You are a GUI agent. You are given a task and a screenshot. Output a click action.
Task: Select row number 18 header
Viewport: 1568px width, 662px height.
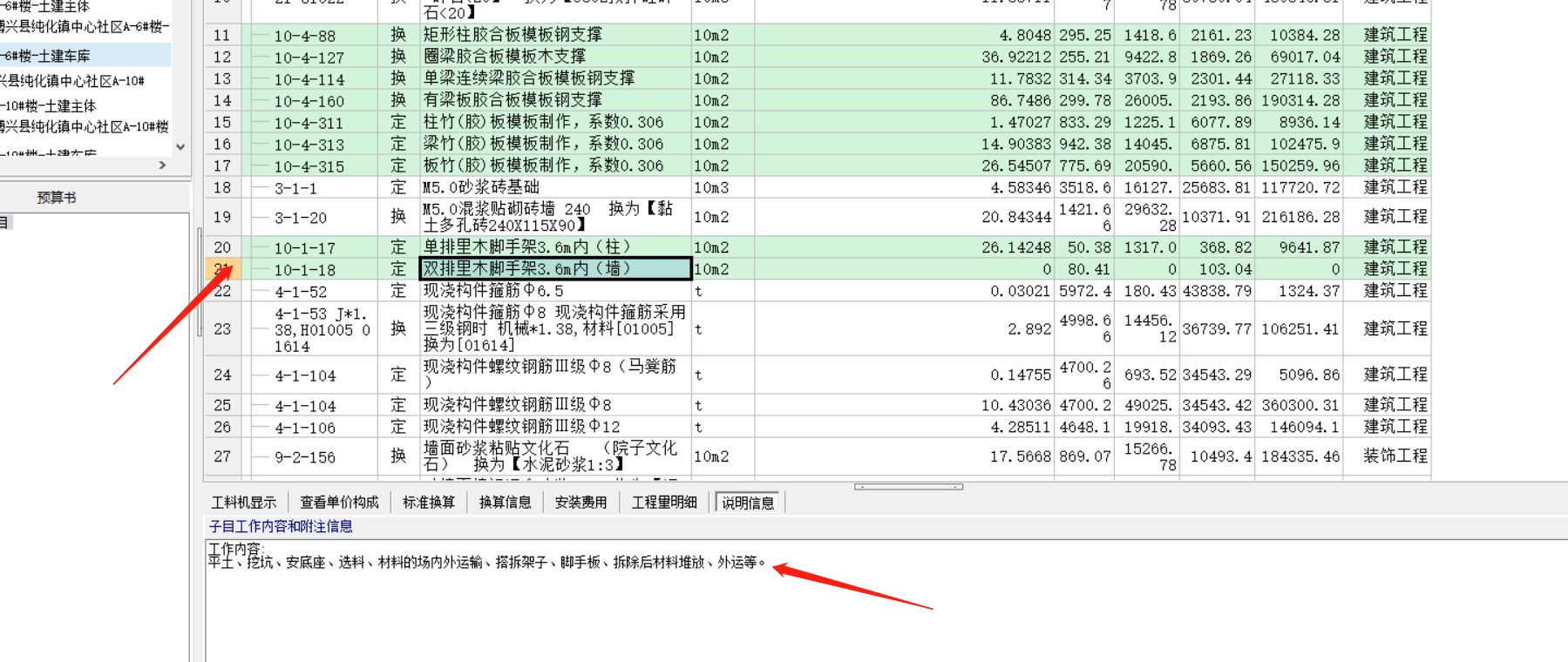pos(223,188)
